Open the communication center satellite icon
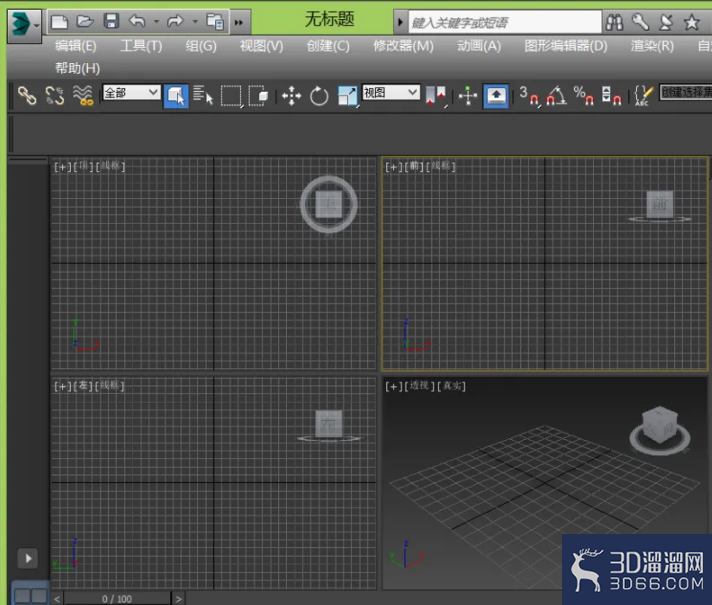The image size is (712, 605). [666, 22]
